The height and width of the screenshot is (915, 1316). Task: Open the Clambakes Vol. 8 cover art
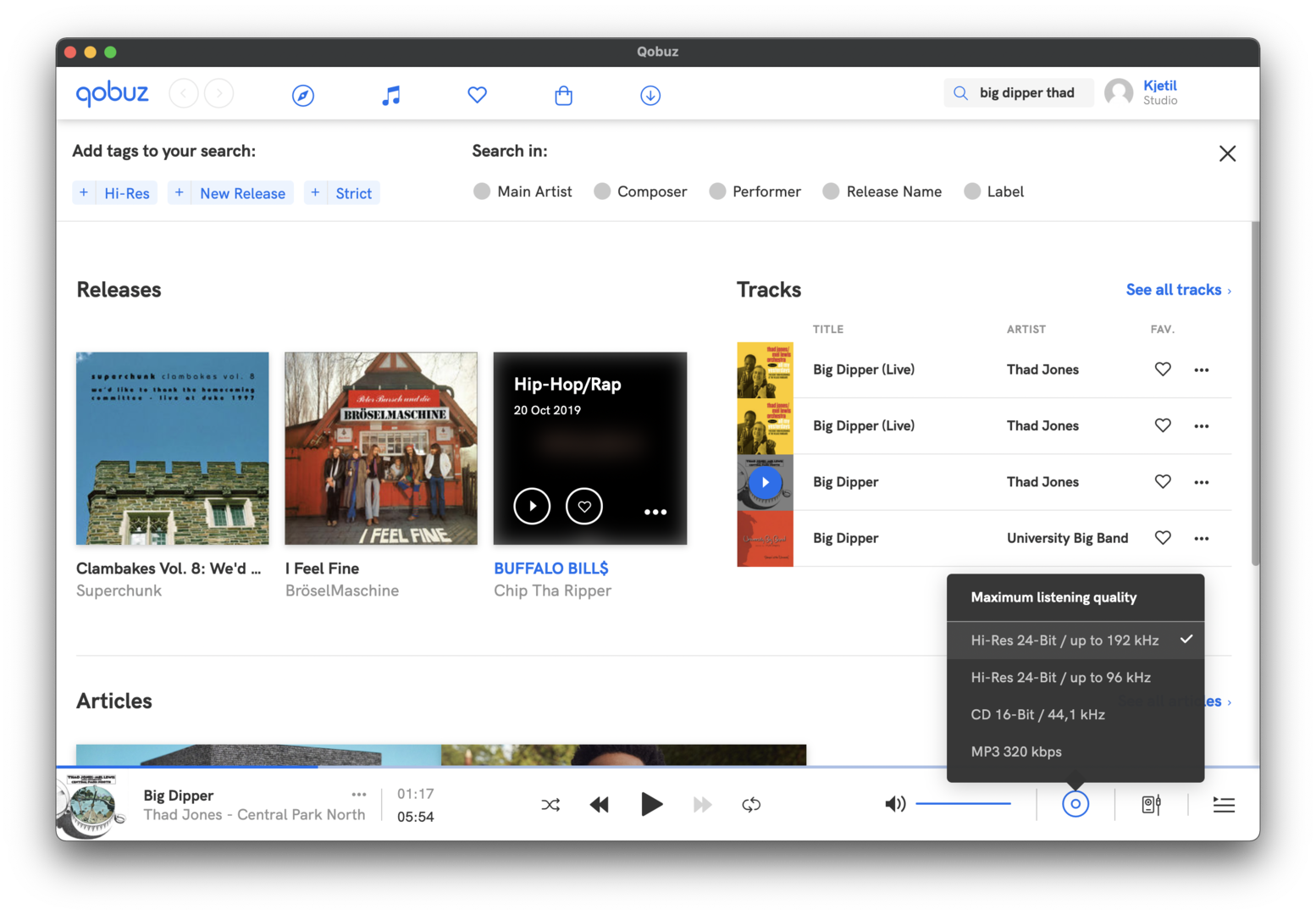(173, 448)
